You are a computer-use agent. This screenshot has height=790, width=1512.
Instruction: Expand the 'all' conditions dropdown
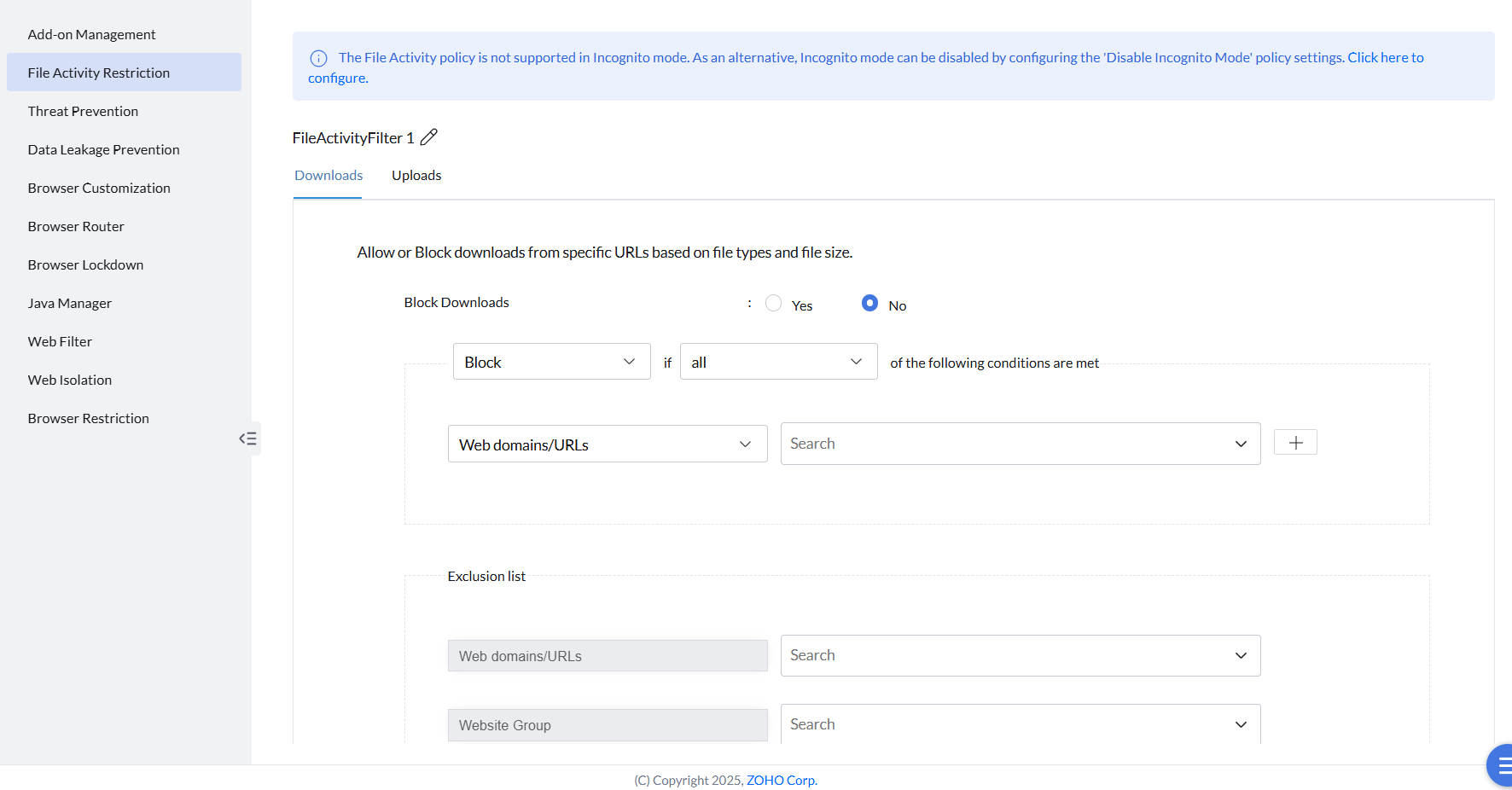pos(778,362)
